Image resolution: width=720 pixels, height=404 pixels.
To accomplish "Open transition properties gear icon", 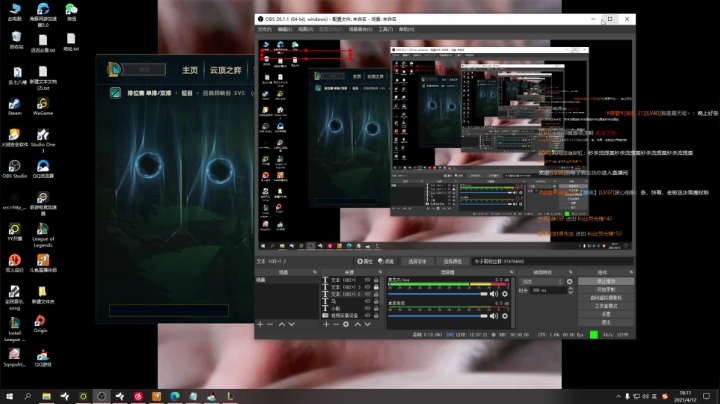I will tap(570, 281).
